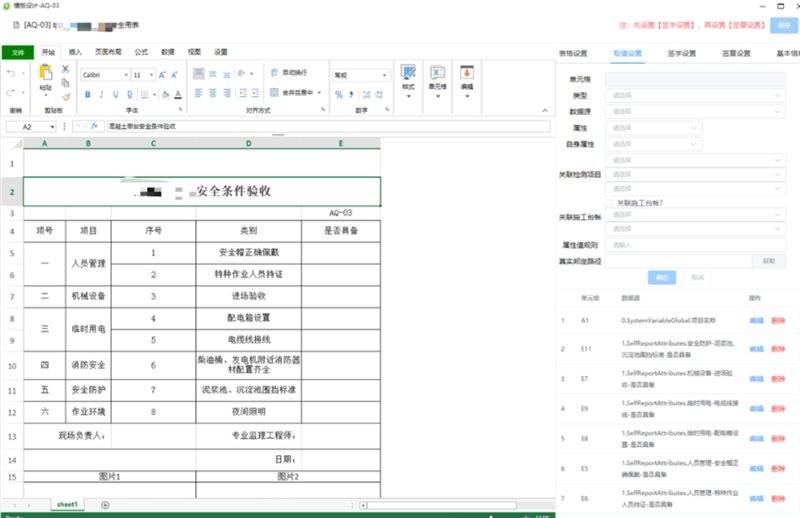Click the percent style icon
The image size is (800, 518).
click(339, 94)
